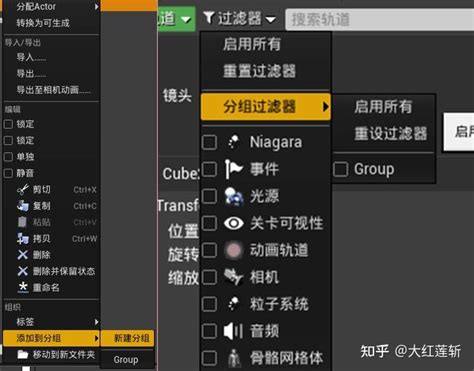Click the 光源 light source icon
Image resolution: width=474 pixels, height=371 pixels.
[x=234, y=196]
